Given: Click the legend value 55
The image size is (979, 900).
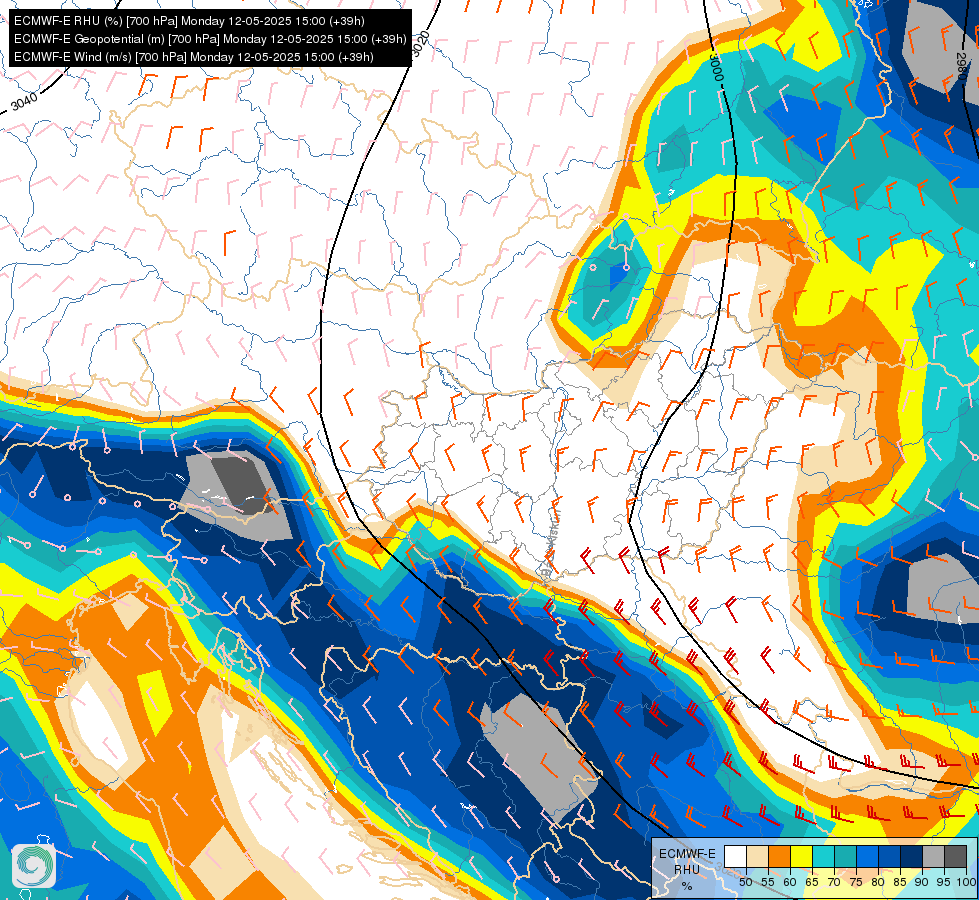Looking at the screenshot, I should coord(768,882).
